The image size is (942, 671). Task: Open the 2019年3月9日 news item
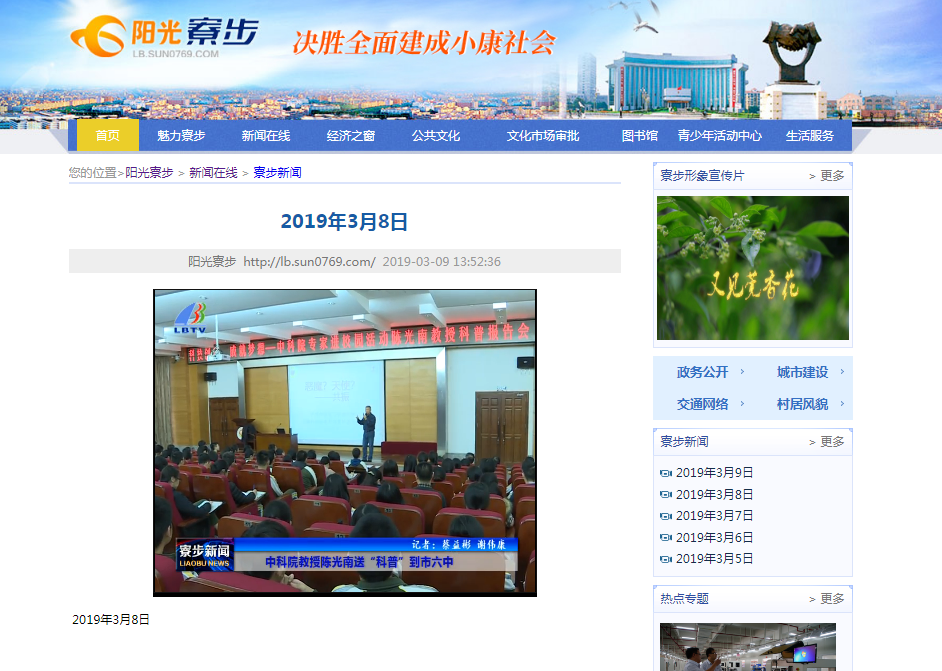click(714, 473)
